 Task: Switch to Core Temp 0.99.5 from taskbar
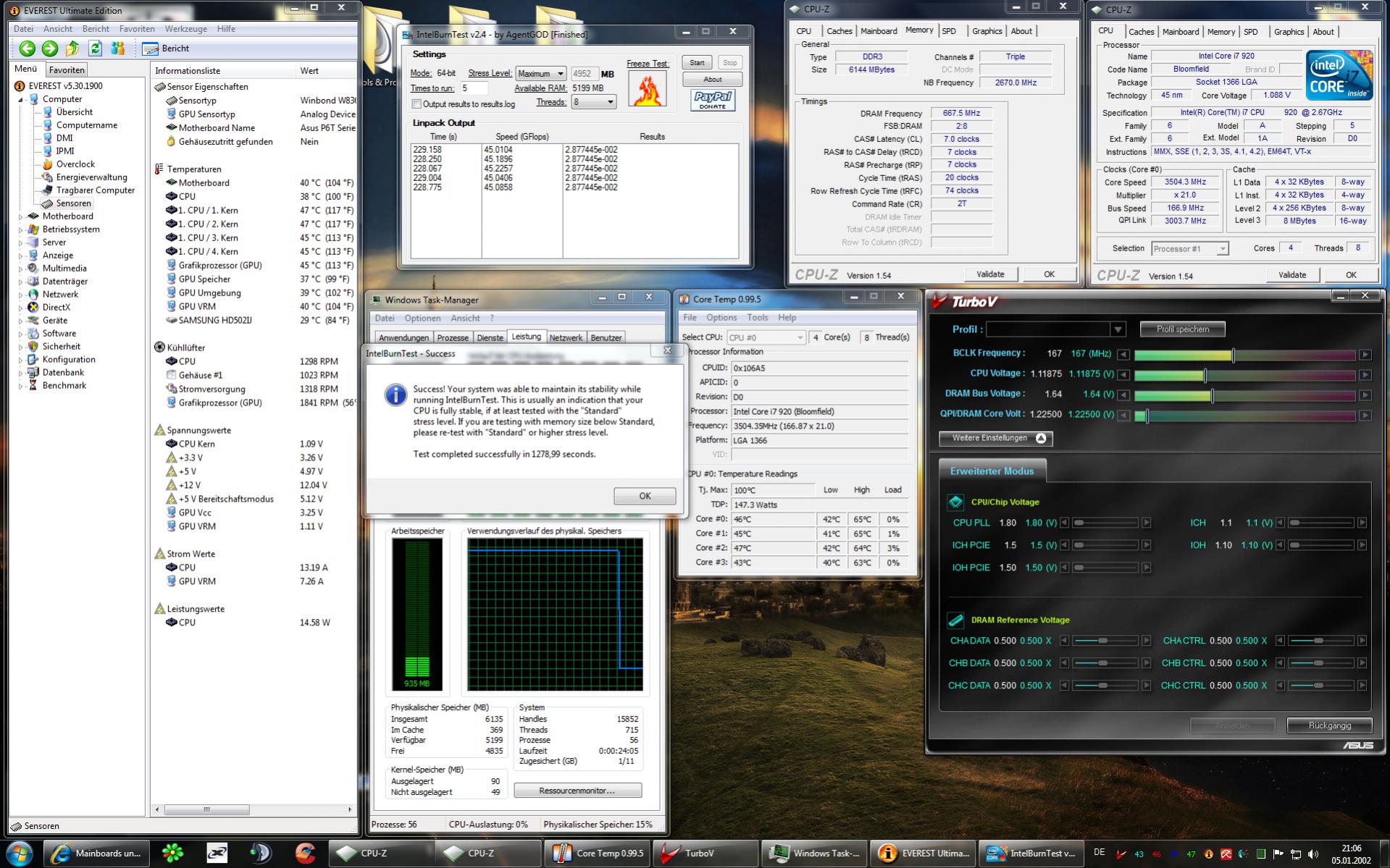click(598, 854)
